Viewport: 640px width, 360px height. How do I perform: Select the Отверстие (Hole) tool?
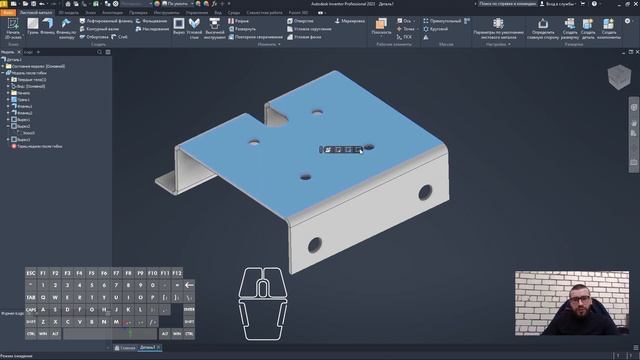coord(300,21)
